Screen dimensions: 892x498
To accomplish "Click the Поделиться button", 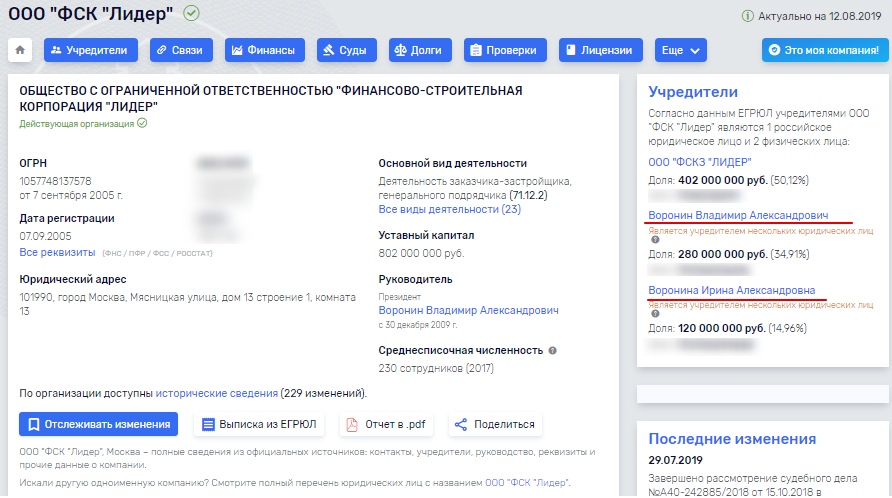I will 495,424.
